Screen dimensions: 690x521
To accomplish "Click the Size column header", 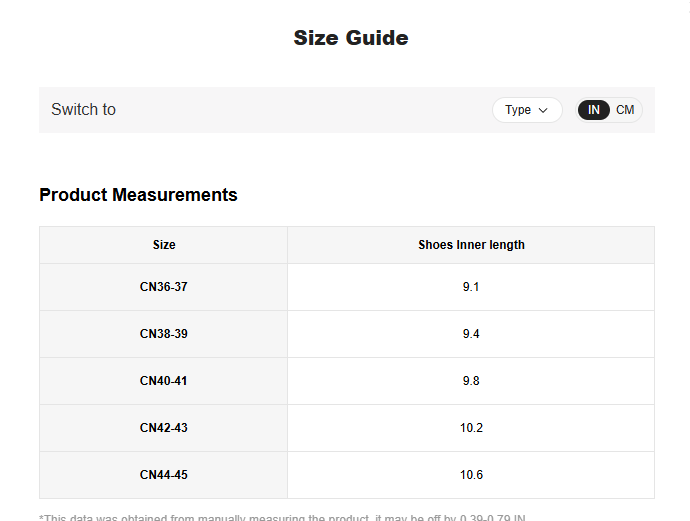I will click(164, 245).
